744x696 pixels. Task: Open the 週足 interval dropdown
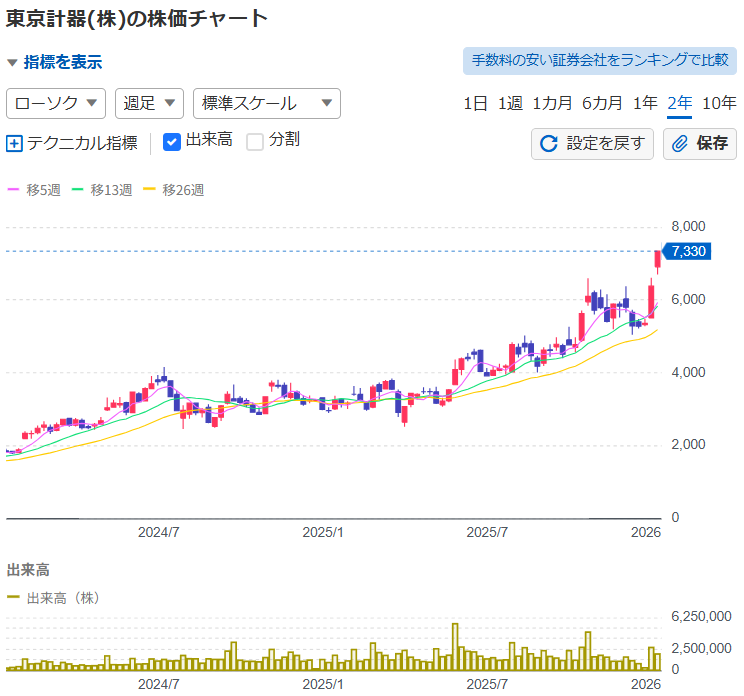(x=150, y=103)
